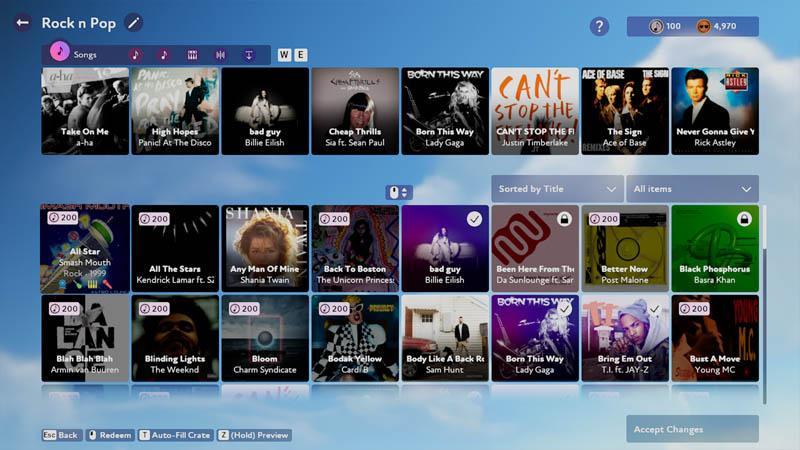
Task: Select Take On Me by a-ha in crate
Action: (x=85, y=111)
